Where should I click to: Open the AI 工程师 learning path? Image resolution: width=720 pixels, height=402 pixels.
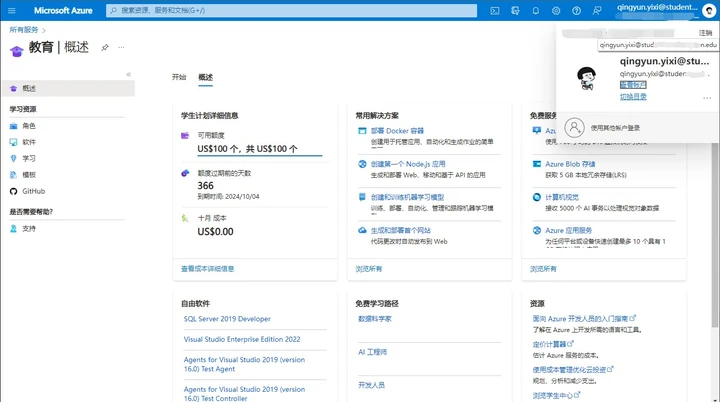pyautogui.click(x=372, y=352)
